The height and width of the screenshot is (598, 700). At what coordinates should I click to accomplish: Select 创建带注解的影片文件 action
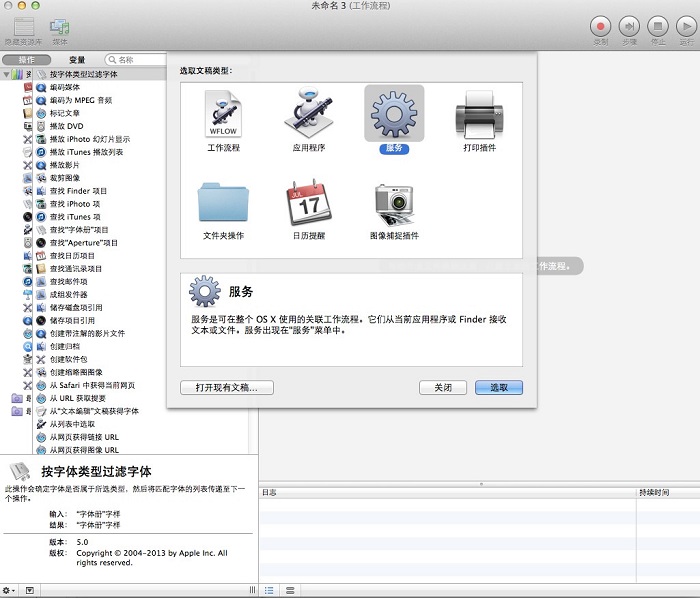coord(100,333)
